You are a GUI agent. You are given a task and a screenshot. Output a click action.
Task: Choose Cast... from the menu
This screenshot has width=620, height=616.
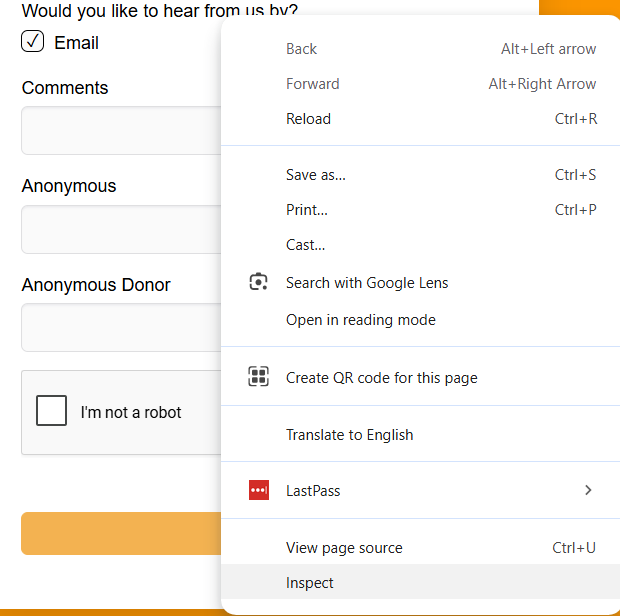(x=305, y=245)
